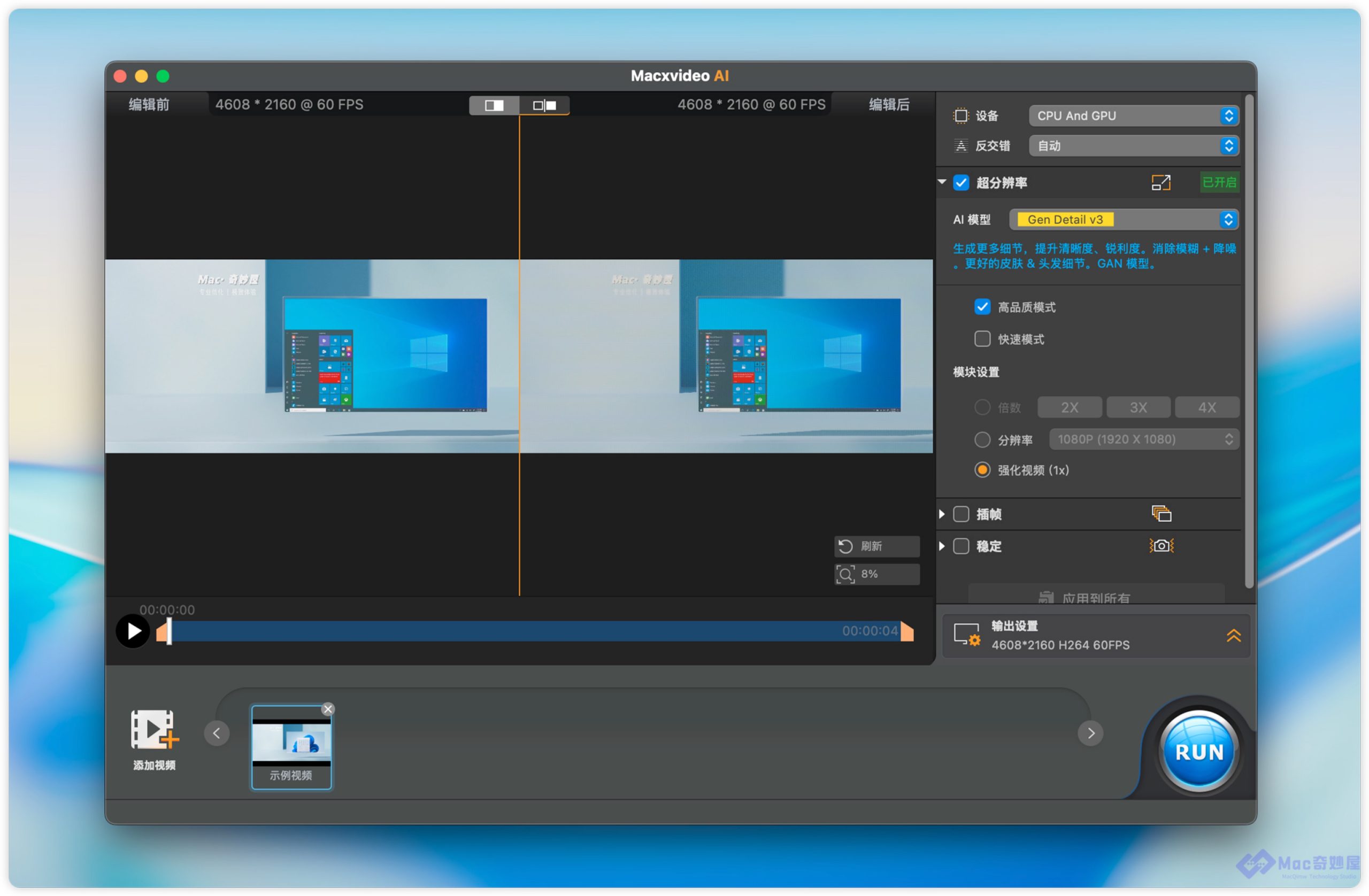Select the split-view compare mode icon
1369x896 pixels.
(494, 105)
